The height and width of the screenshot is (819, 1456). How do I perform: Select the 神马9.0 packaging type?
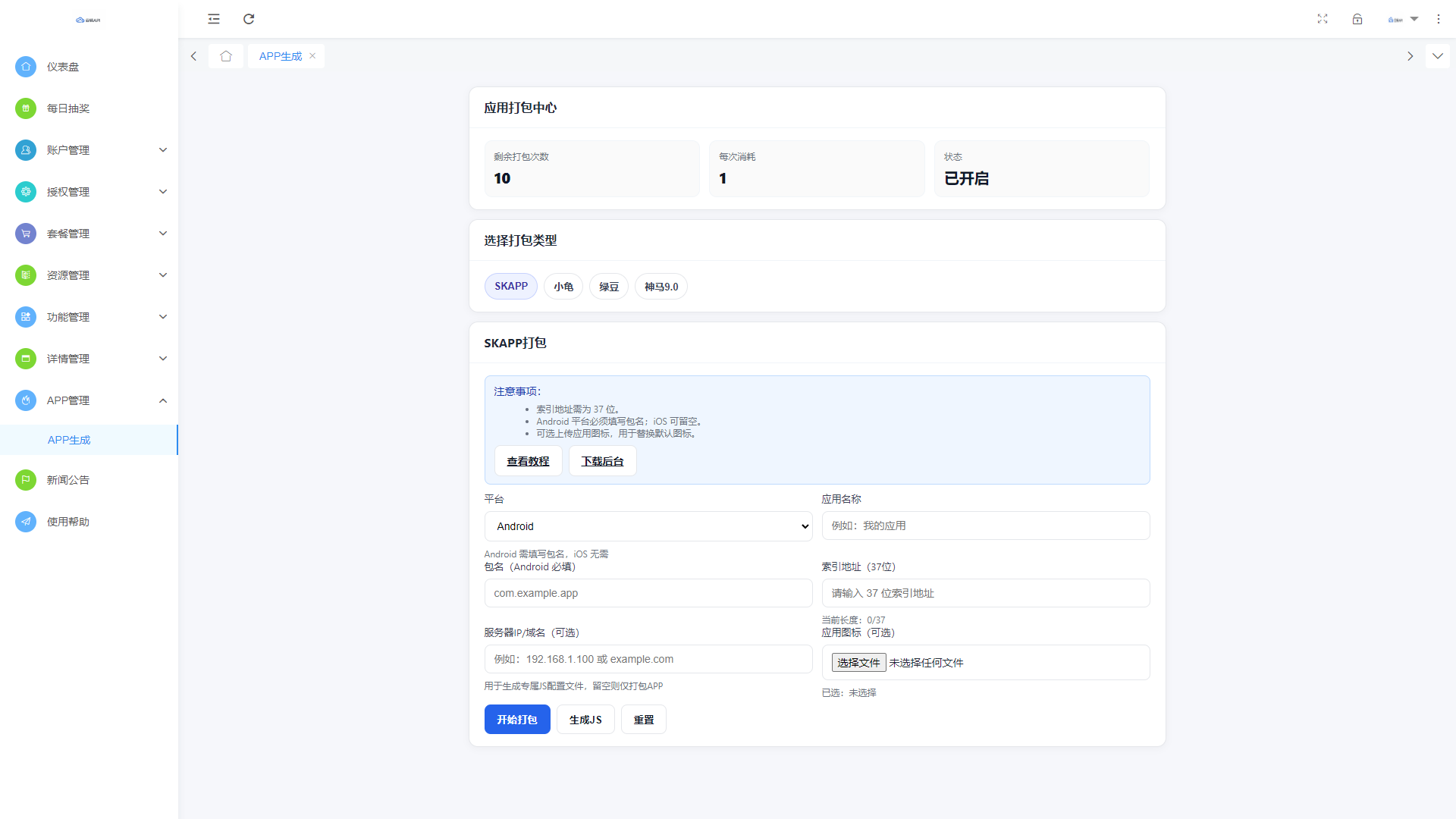tap(661, 287)
